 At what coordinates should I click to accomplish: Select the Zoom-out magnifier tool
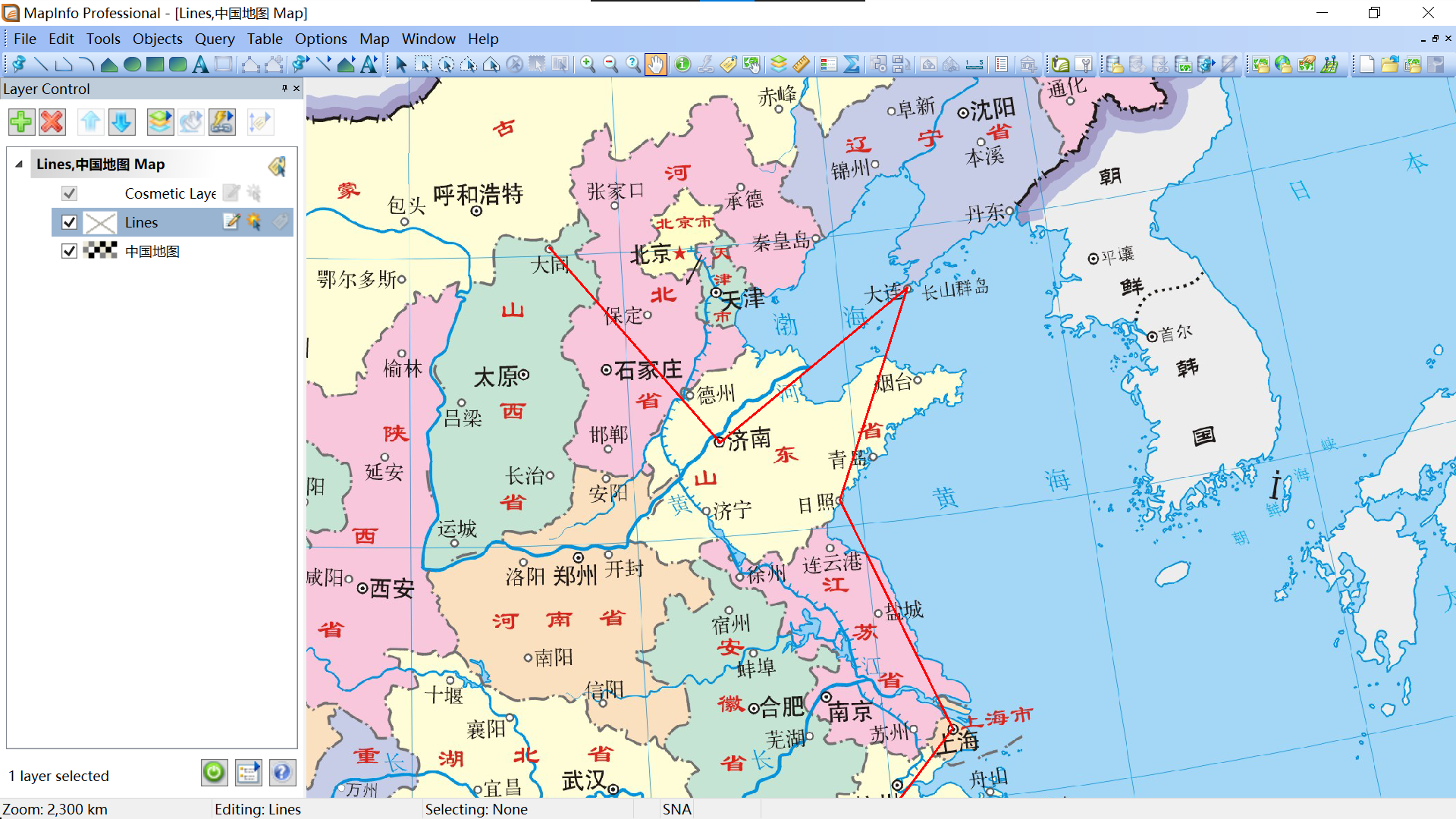610,64
